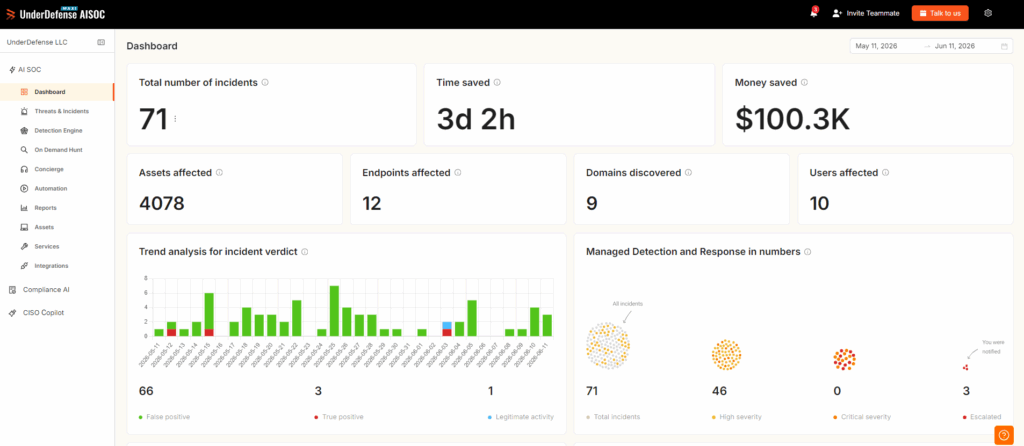This screenshot has width=1024, height=446.
Task: Toggle True positive legend in trend chart
Action: tap(339, 417)
